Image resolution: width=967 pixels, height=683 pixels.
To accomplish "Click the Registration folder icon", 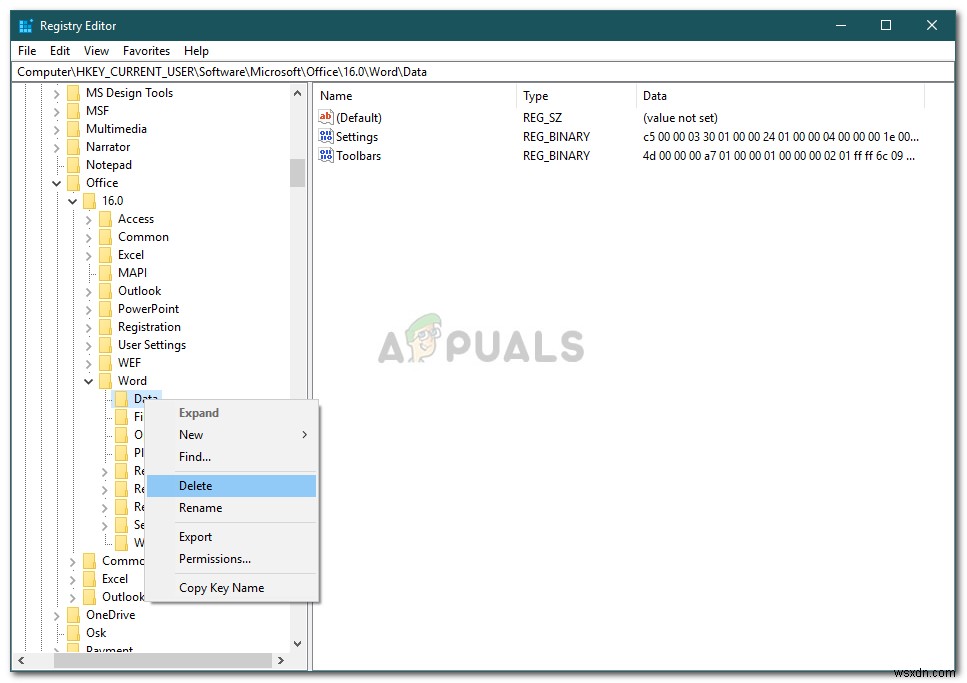I will click(x=105, y=327).
